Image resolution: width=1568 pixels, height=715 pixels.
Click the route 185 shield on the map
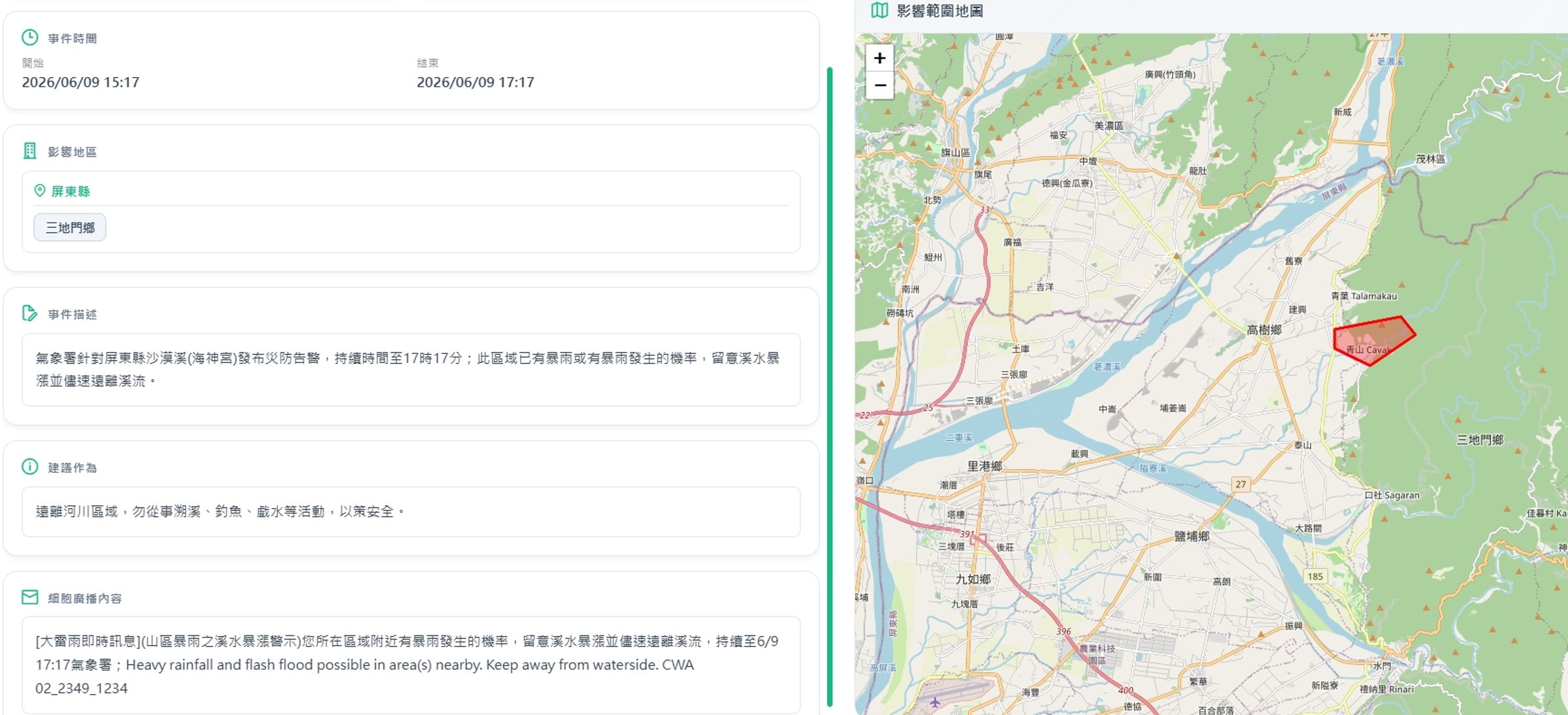click(x=1315, y=576)
